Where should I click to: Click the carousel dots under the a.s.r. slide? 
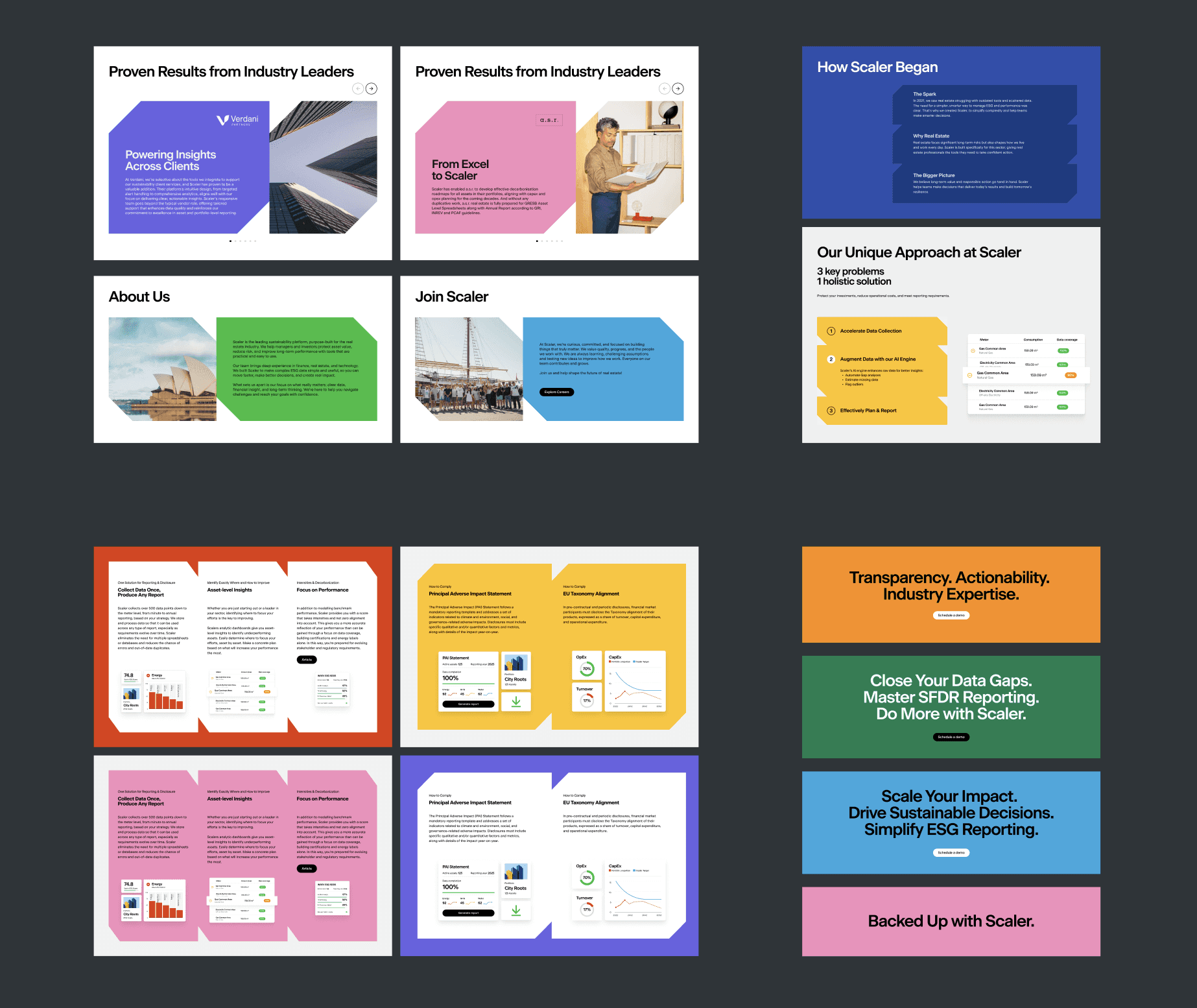(550, 241)
